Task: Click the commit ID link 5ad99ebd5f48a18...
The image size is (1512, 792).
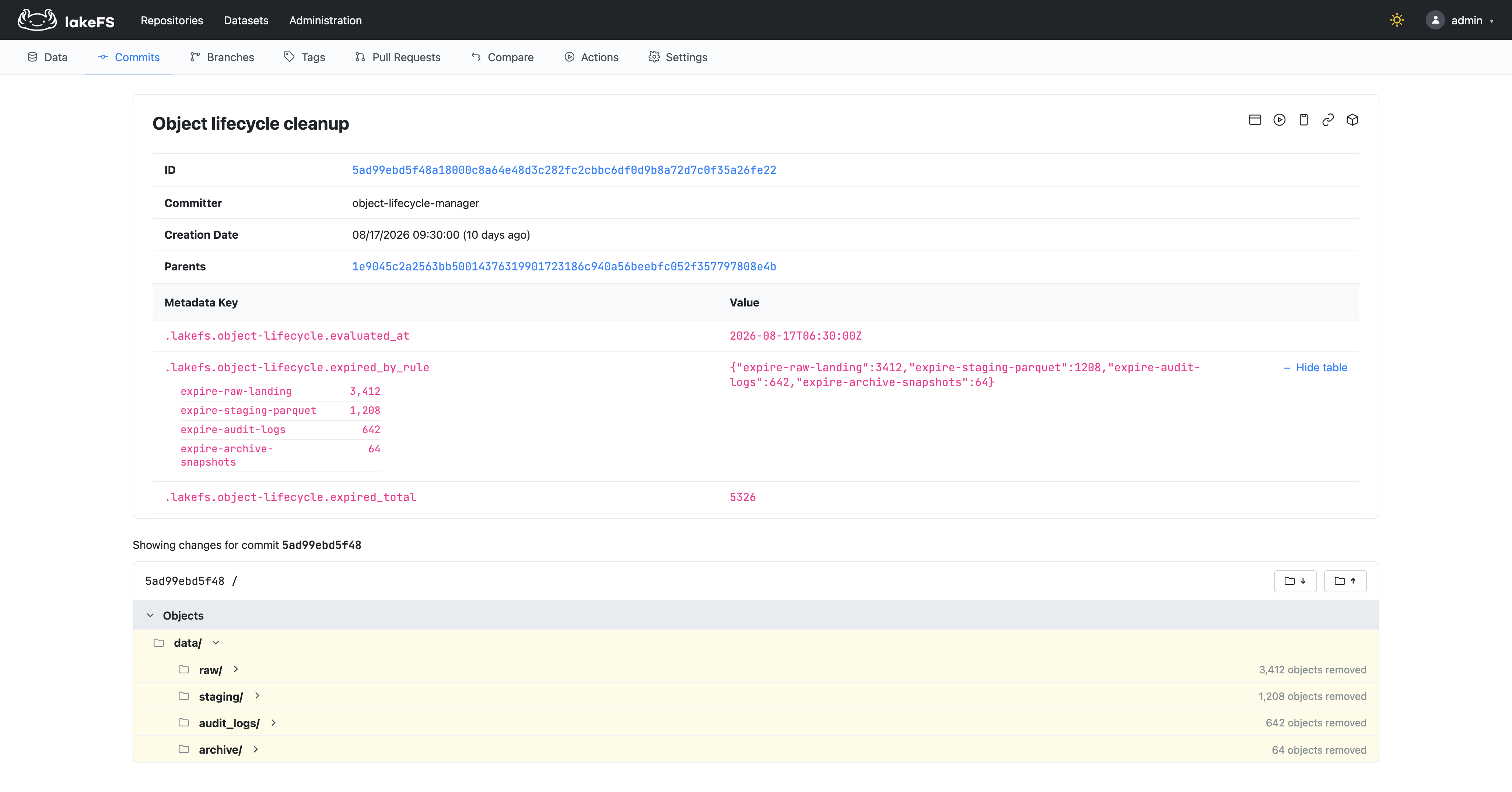Action: (x=564, y=170)
